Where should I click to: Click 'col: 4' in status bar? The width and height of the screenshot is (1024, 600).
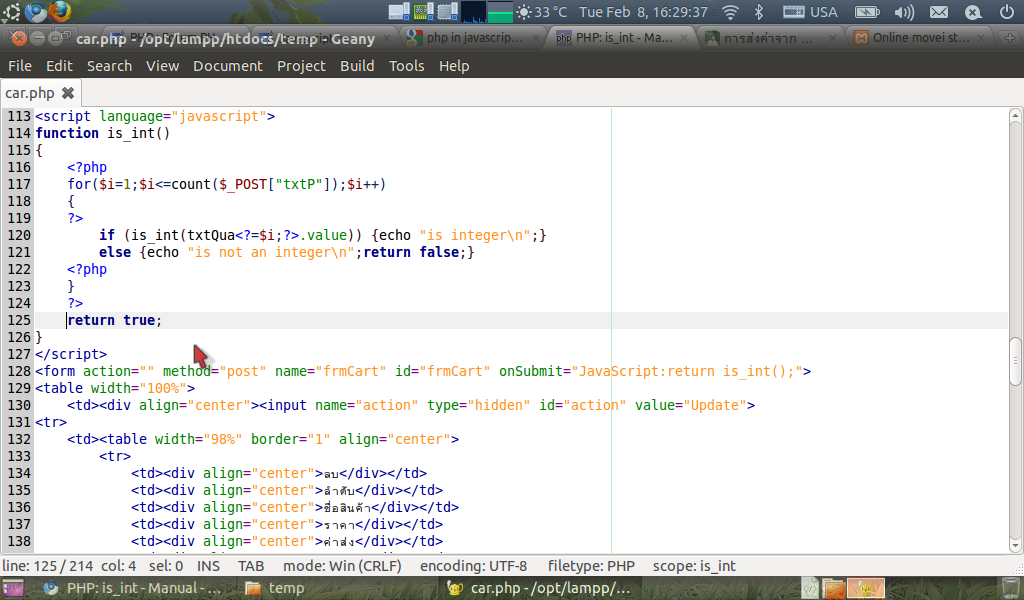pyautogui.click(x=118, y=566)
